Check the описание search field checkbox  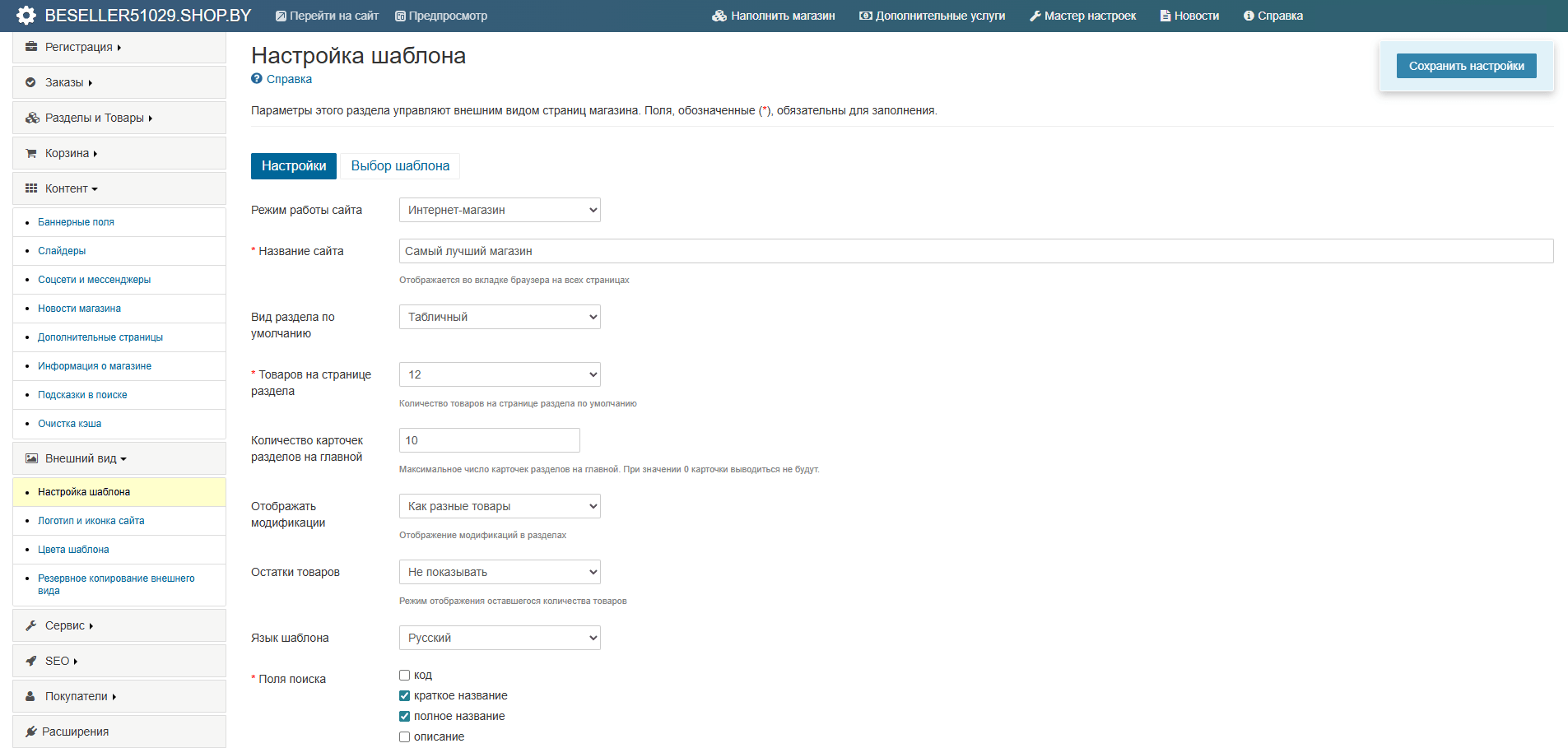pyautogui.click(x=405, y=737)
